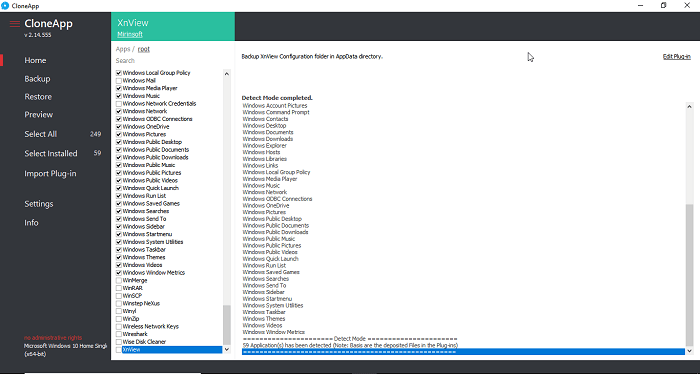Viewport: 700px width, 374px height.
Task: Check the WinRAR checkbox
Action: [119, 288]
